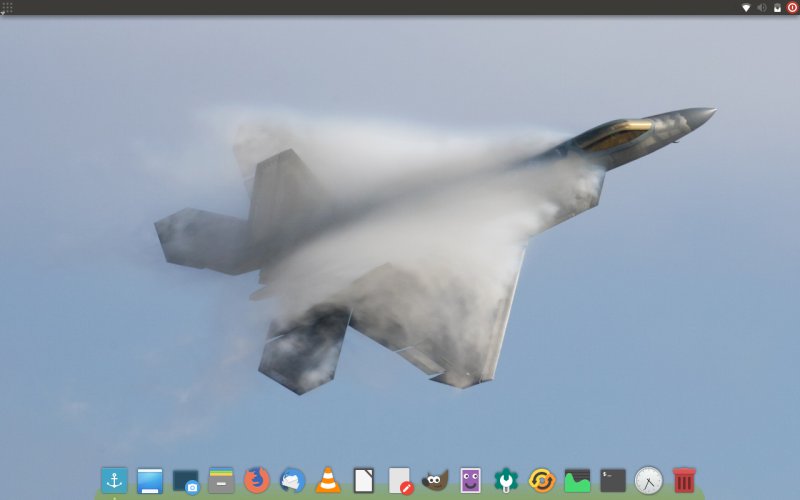This screenshot has height=500, width=800.
Task: Launch Firefox web browser
Action: point(257,480)
